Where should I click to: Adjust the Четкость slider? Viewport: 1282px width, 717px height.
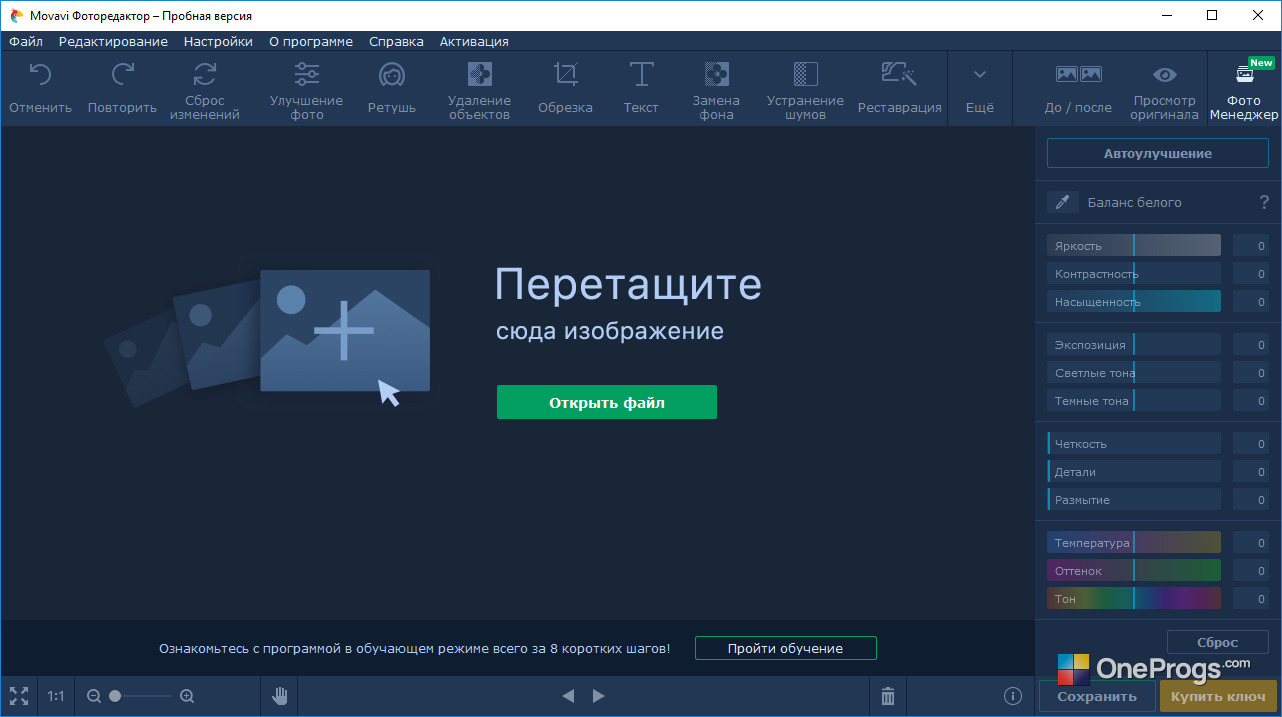(1134, 444)
